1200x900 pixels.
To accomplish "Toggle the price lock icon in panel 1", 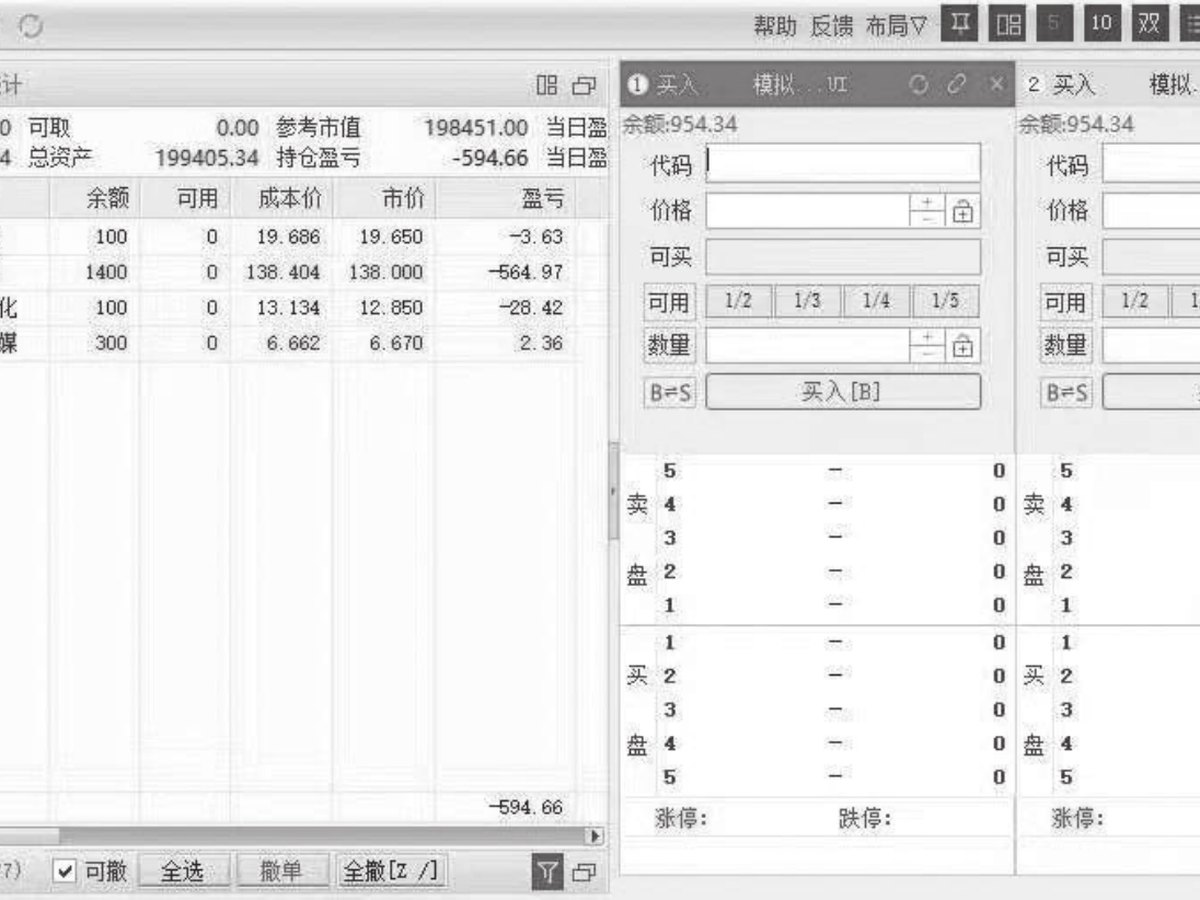I will pyautogui.click(x=963, y=211).
